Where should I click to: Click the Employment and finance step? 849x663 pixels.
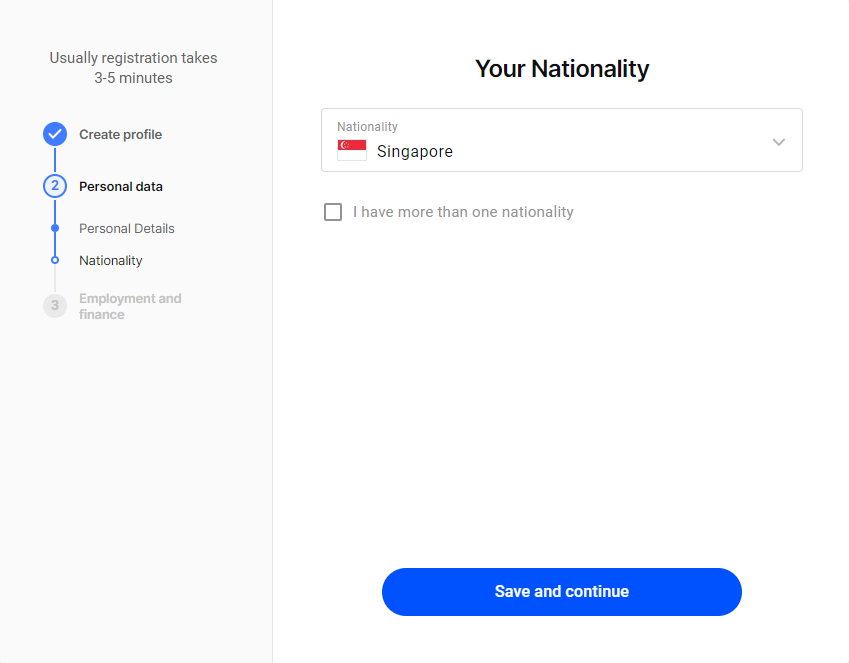[x=130, y=306]
